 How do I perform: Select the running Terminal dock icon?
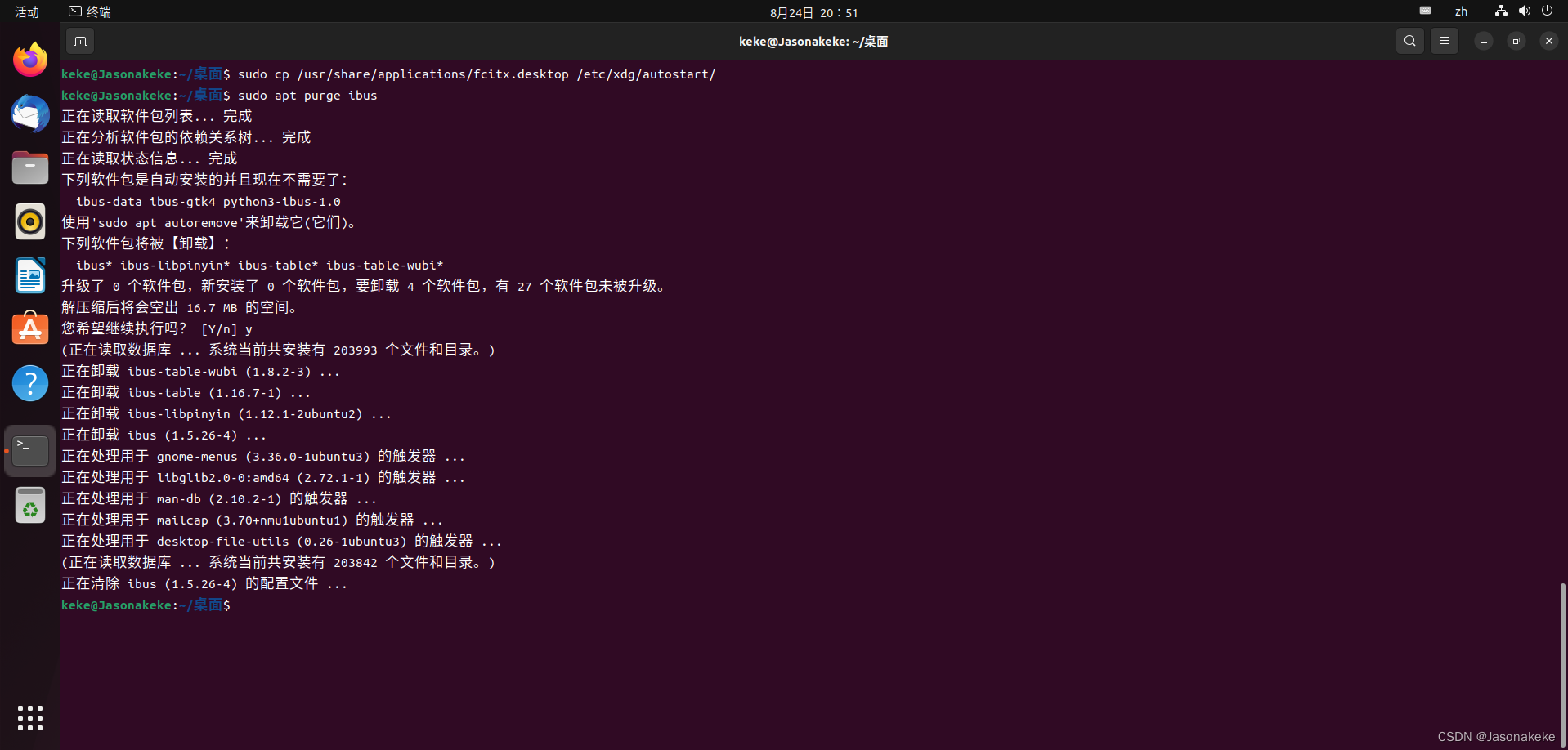tap(29, 449)
